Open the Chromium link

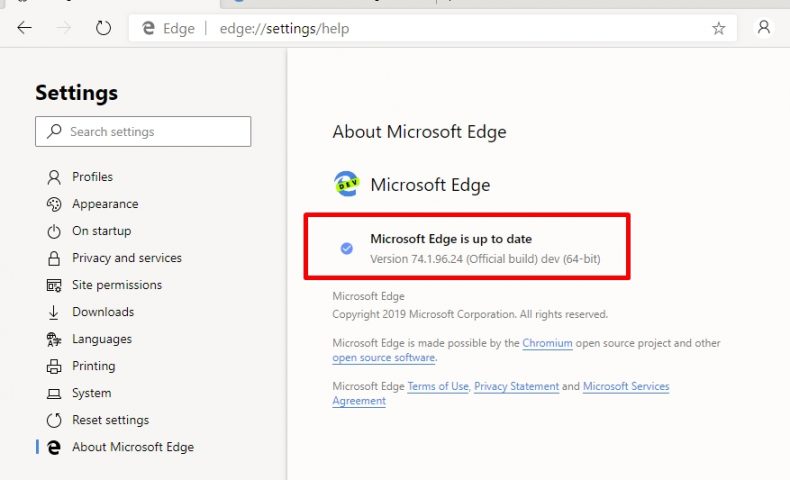click(x=547, y=343)
